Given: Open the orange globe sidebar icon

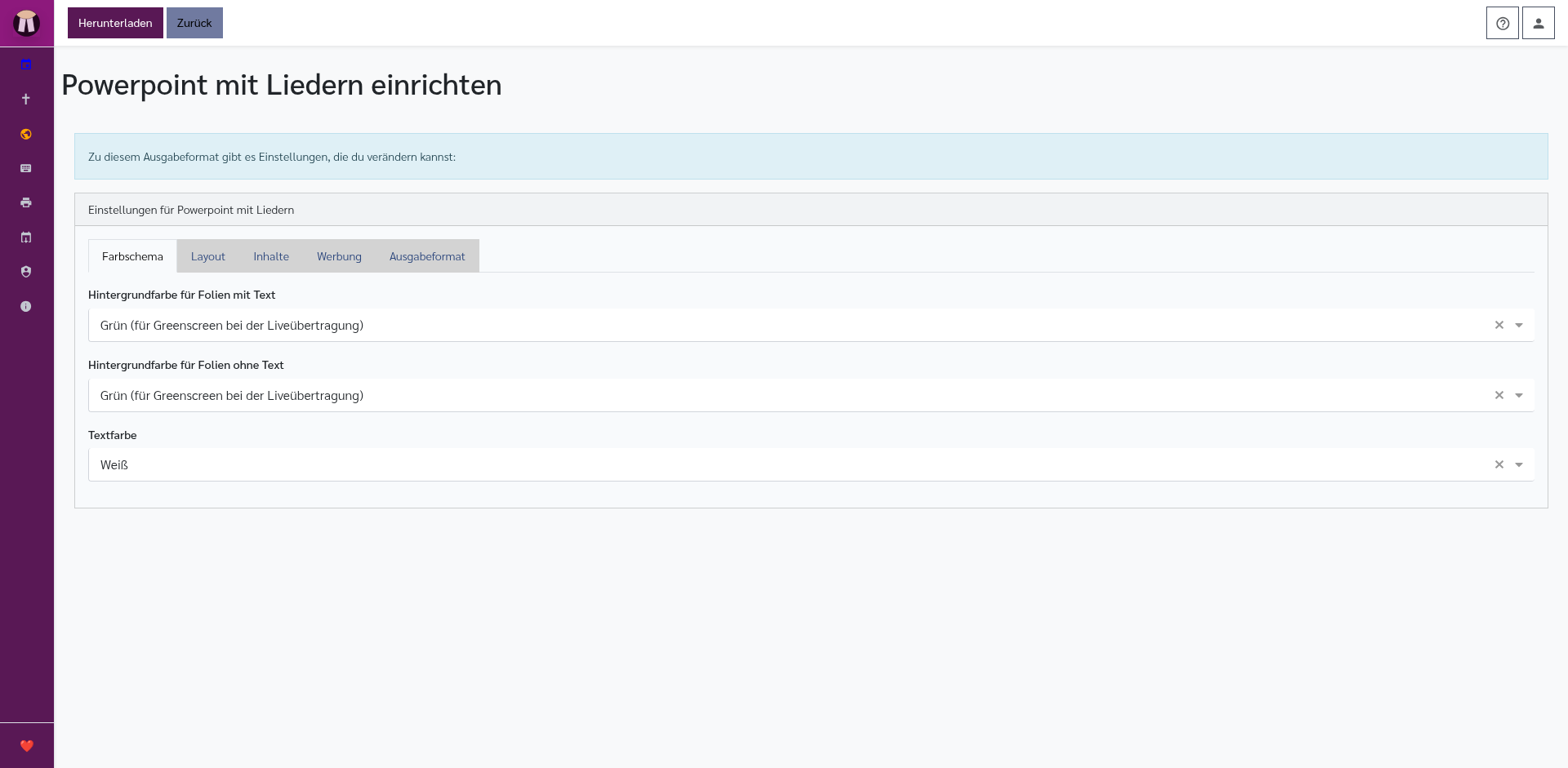Looking at the screenshot, I should (26, 134).
